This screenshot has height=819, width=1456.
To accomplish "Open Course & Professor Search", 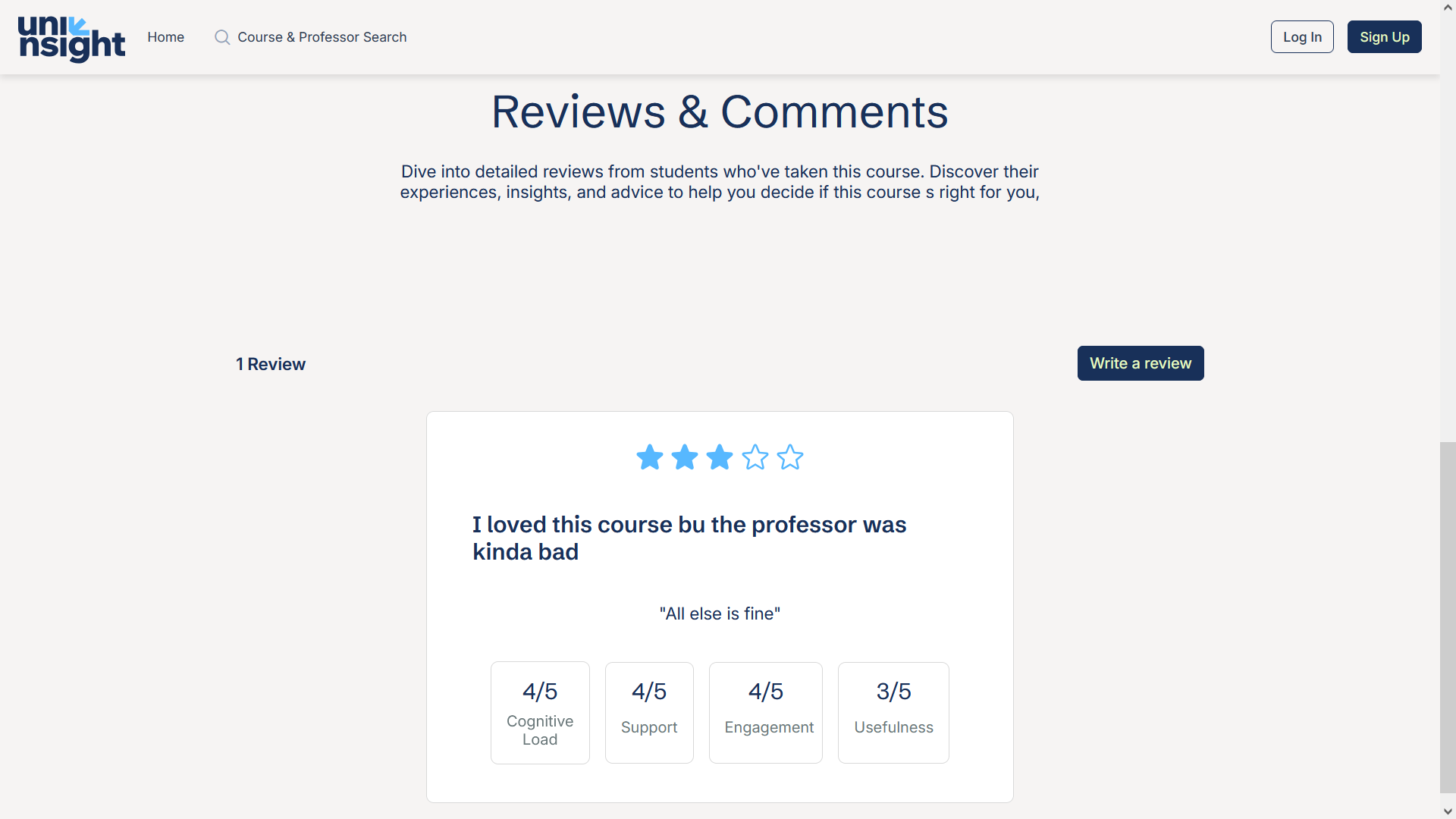I will pyautogui.click(x=322, y=37).
